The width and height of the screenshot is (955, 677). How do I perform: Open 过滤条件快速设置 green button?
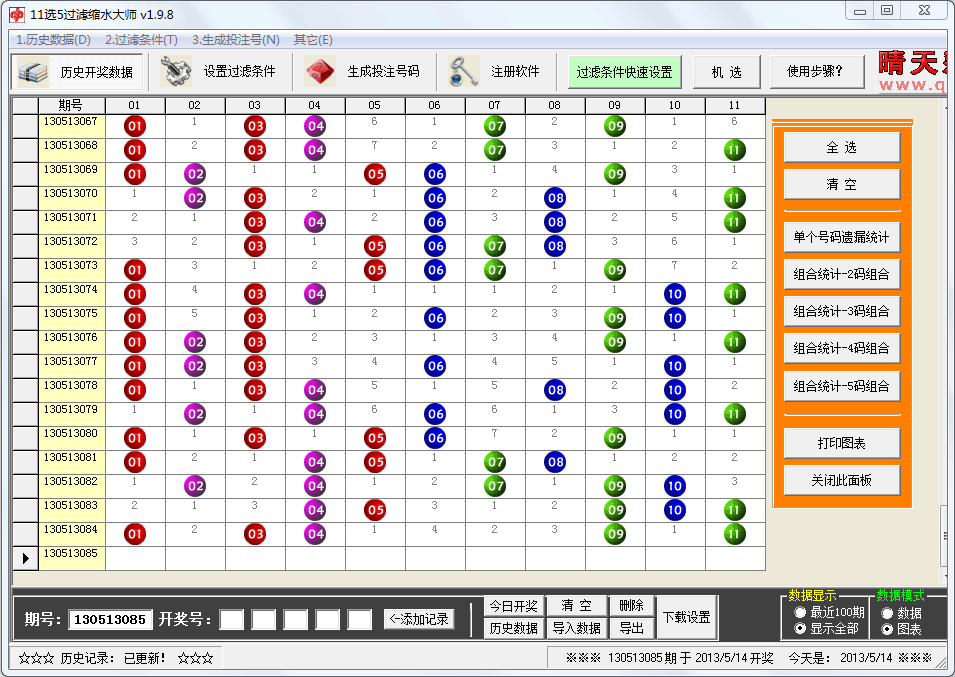click(x=624, y=72)
